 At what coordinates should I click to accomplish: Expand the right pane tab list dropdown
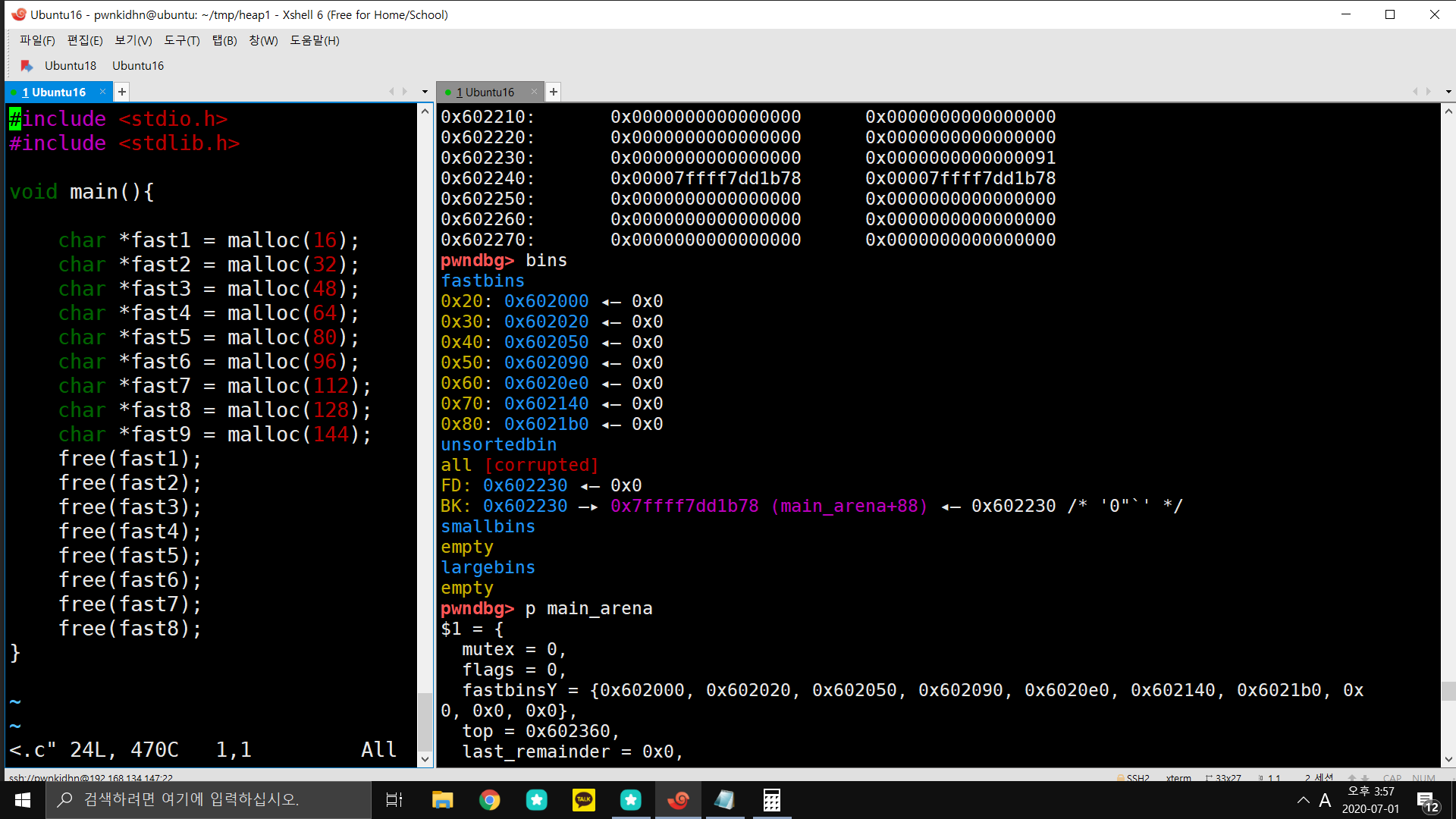point(1448,92)
